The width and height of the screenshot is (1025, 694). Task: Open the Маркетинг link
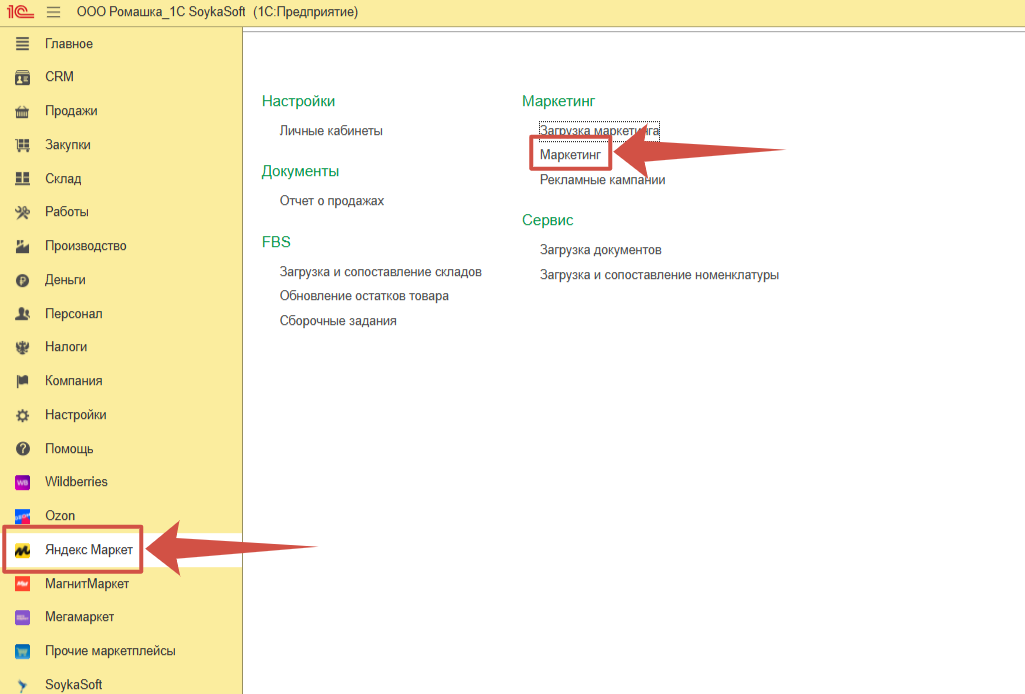click(570, 155)
